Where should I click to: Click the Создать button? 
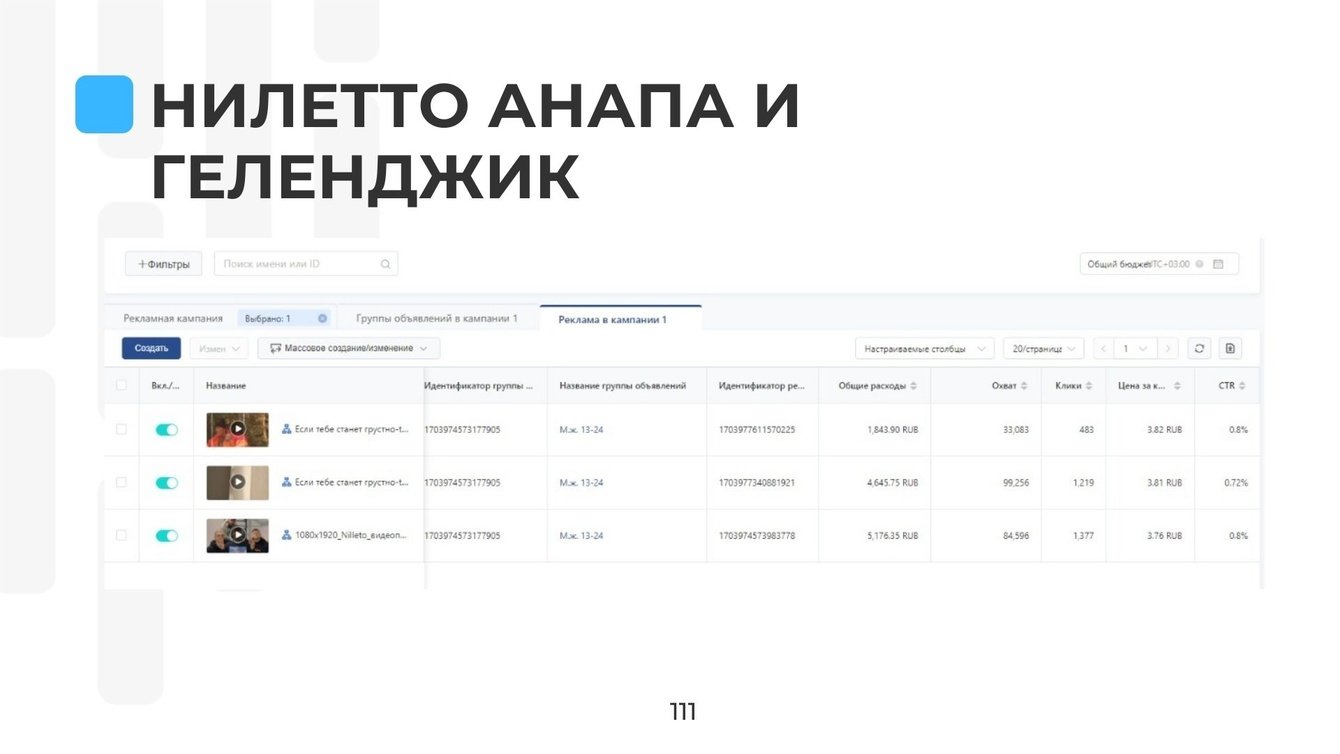pos(151,349)
